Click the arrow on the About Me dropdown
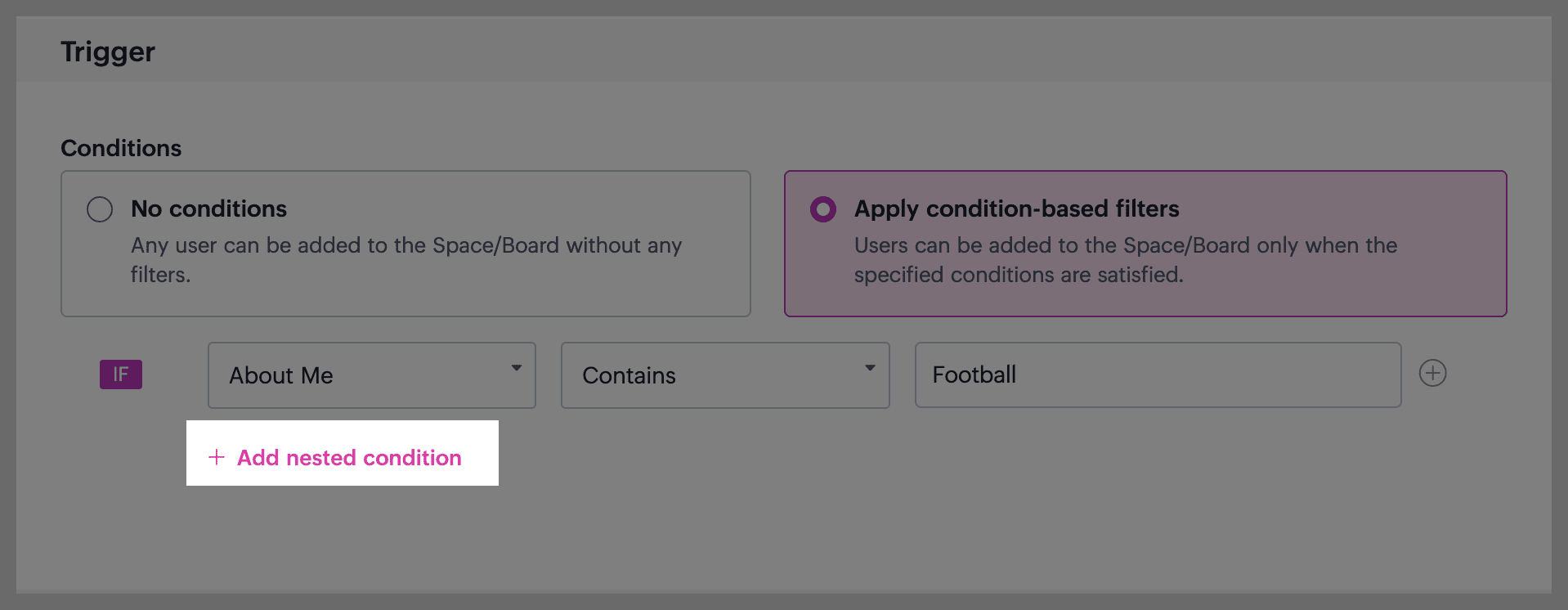Viewport: 1568px width, 610px height. (x=517, y=368)
